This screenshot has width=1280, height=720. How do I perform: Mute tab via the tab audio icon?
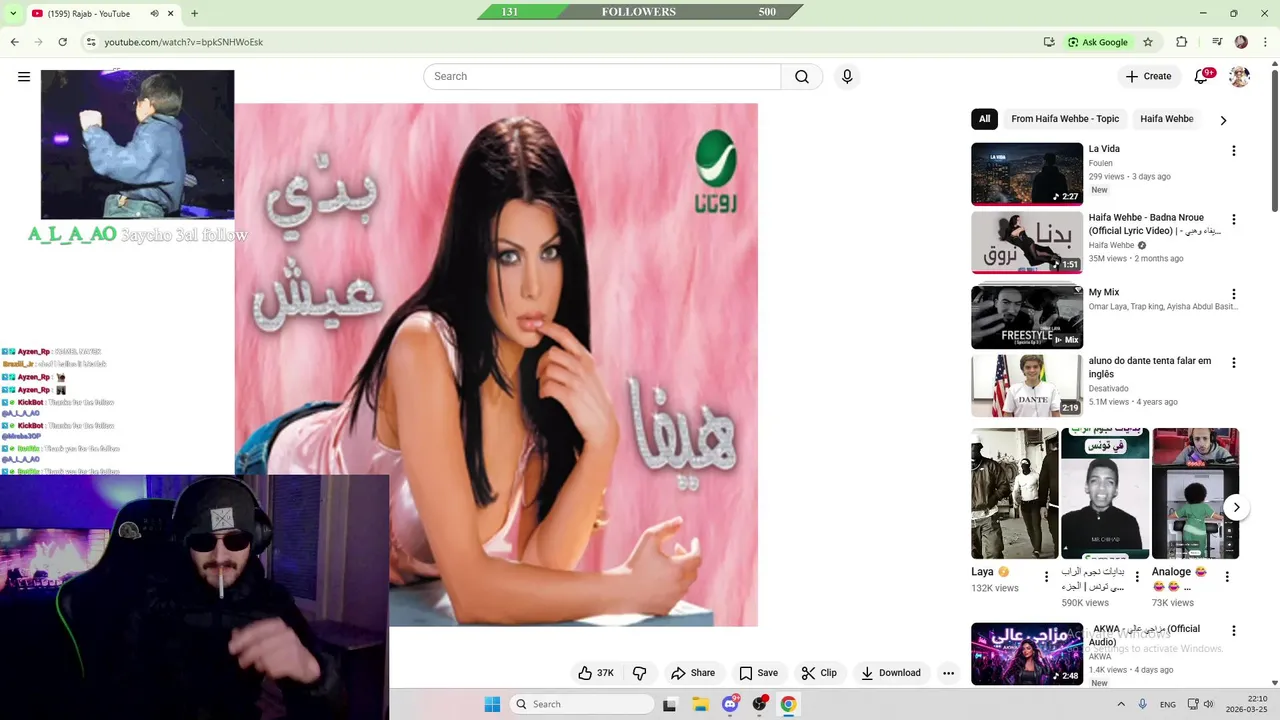point(154,13)
